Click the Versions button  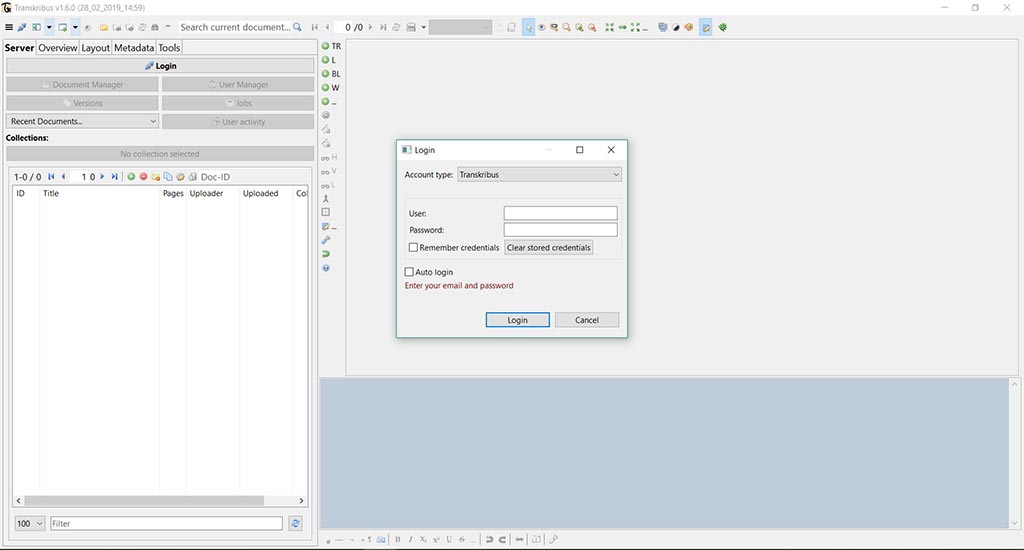point(82,103)
